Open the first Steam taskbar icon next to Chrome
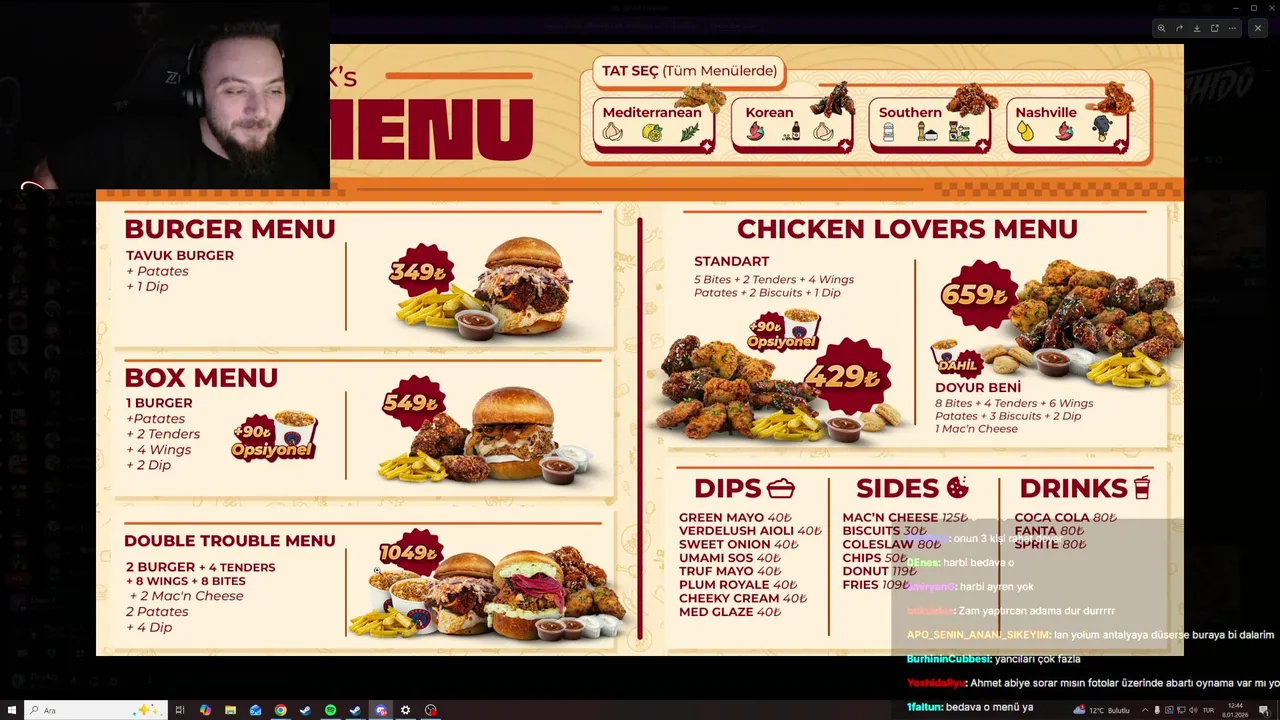 tap(305, 710)
